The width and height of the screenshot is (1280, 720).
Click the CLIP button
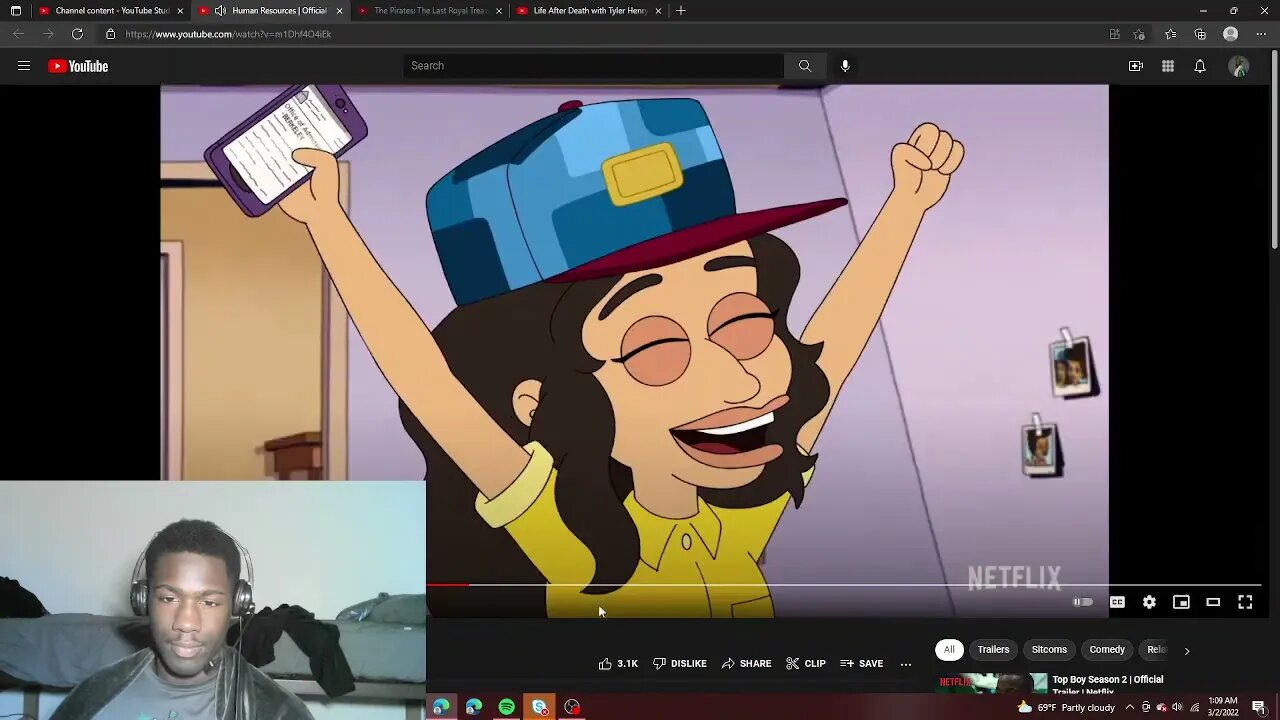[x=806, y=664]
